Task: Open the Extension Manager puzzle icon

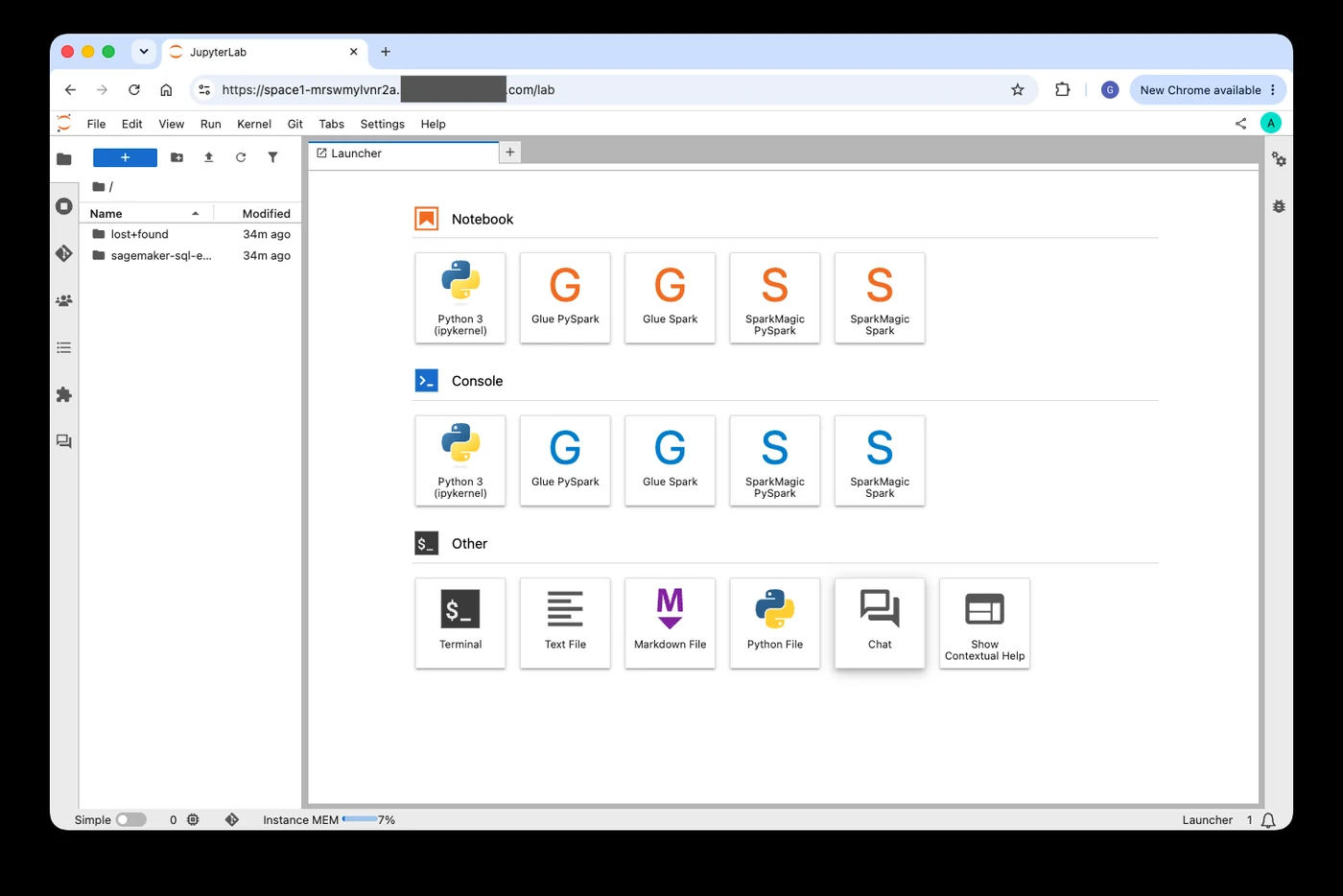Action: (64, 394)
